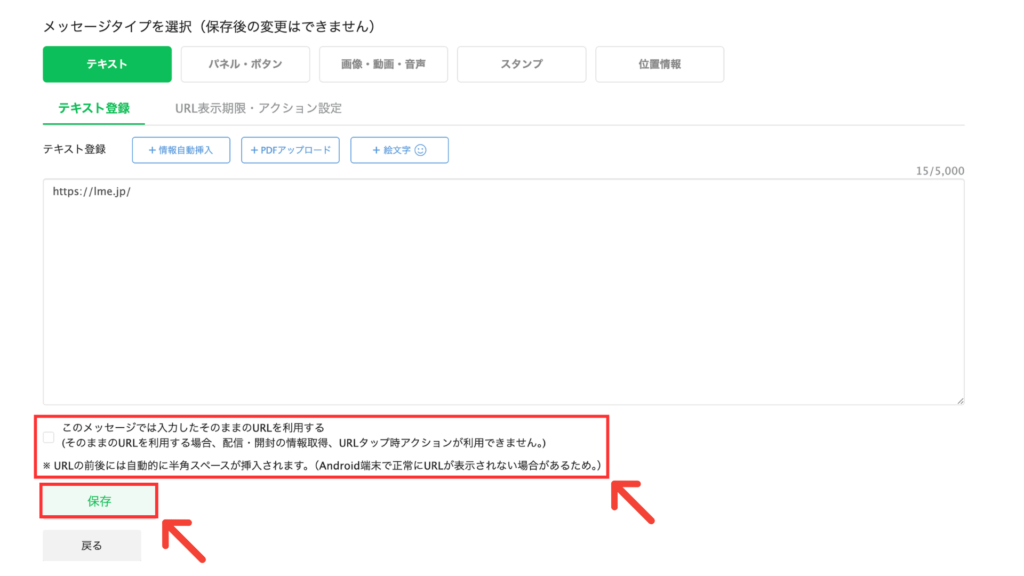
Task: Go back with the 戻る button
Action: tap(92, 545)
